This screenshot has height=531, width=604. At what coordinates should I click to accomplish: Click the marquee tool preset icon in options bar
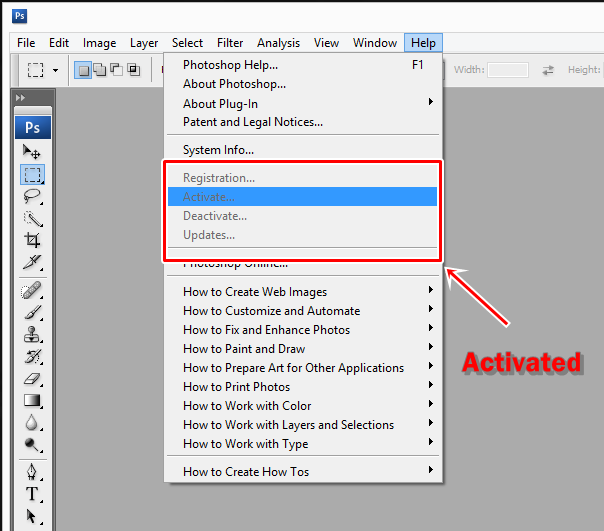(x=35, y=70)
